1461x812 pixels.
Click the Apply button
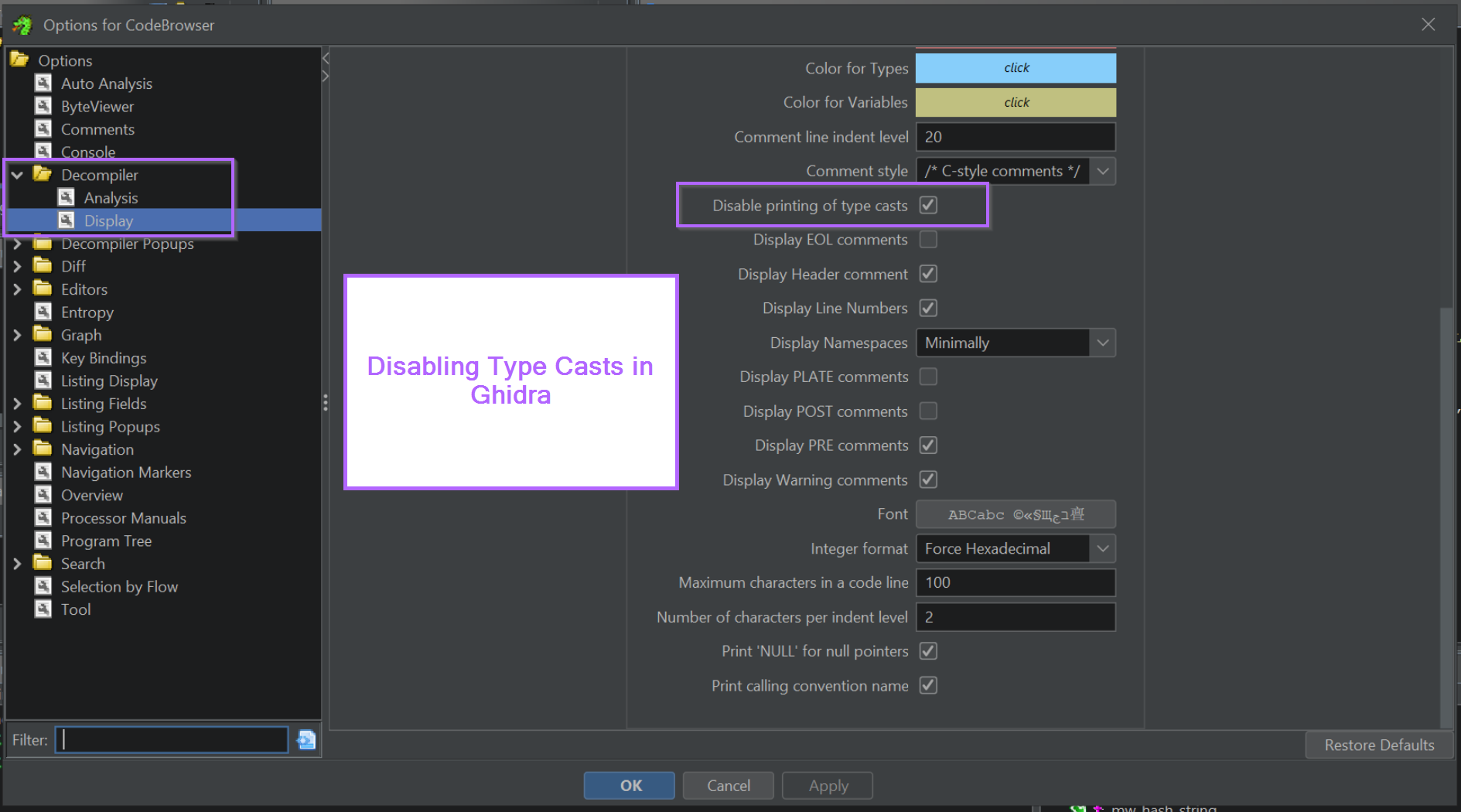[828, 786]
